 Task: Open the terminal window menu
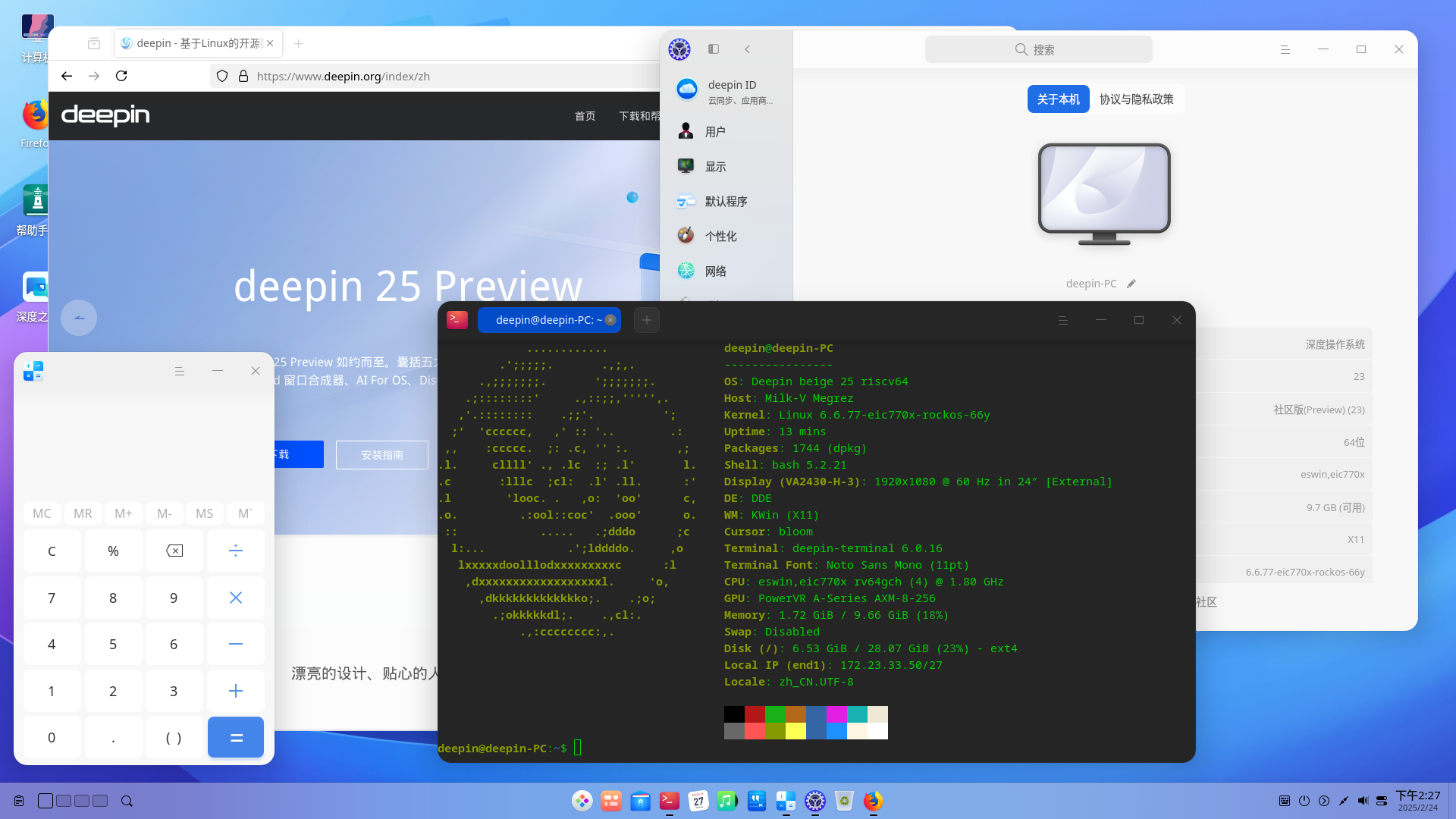click(1063, 320)
